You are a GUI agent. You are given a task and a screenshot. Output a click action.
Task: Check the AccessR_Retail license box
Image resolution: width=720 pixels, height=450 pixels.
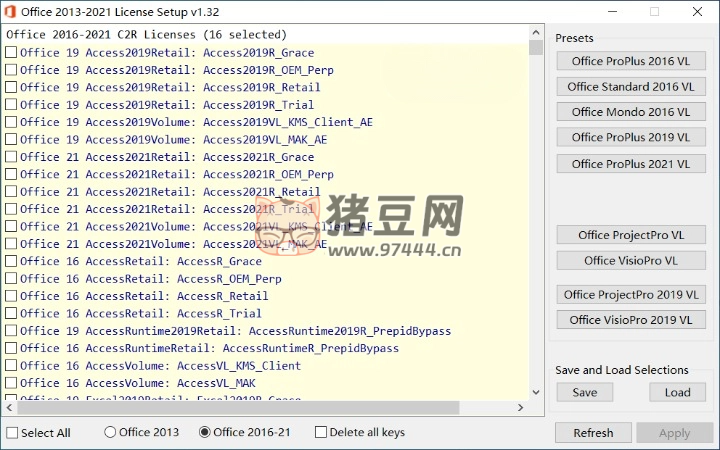11,296
